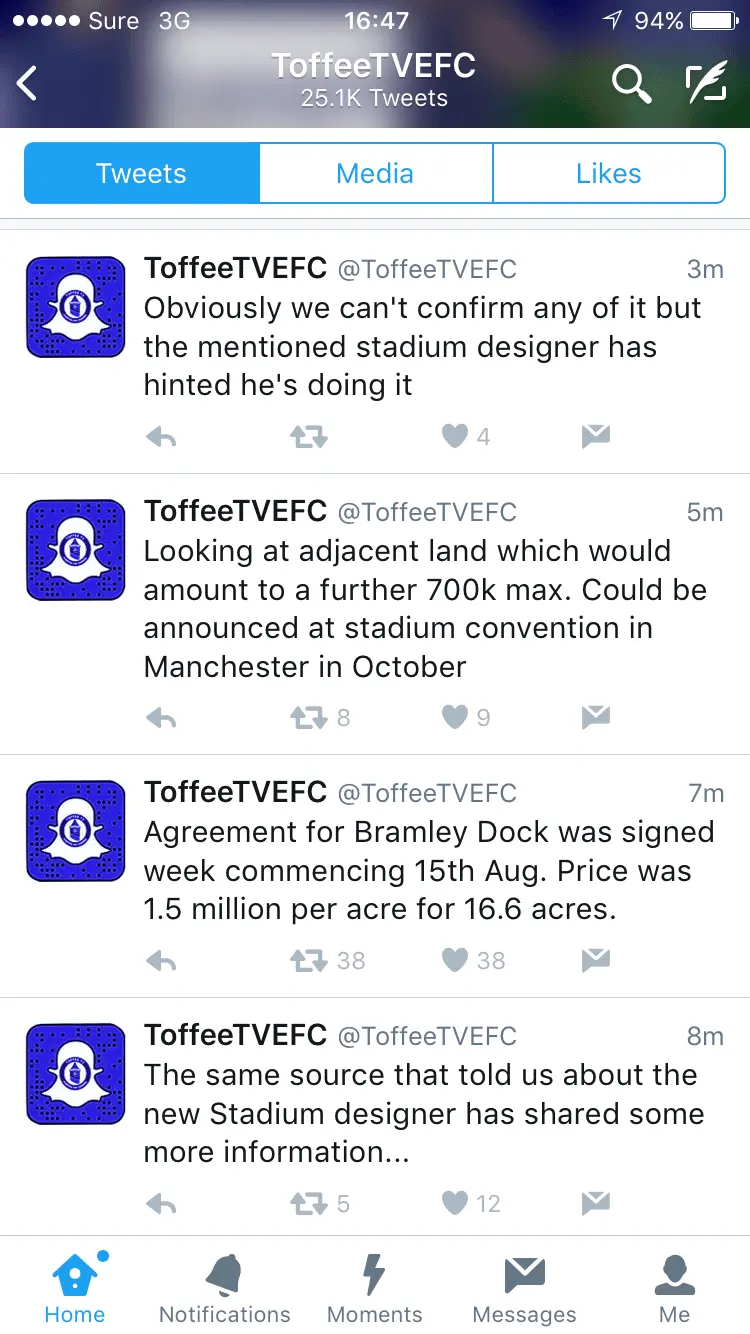Tap the back arrow in header
This screenshot has width=750, height=1334.
point(28,84)
